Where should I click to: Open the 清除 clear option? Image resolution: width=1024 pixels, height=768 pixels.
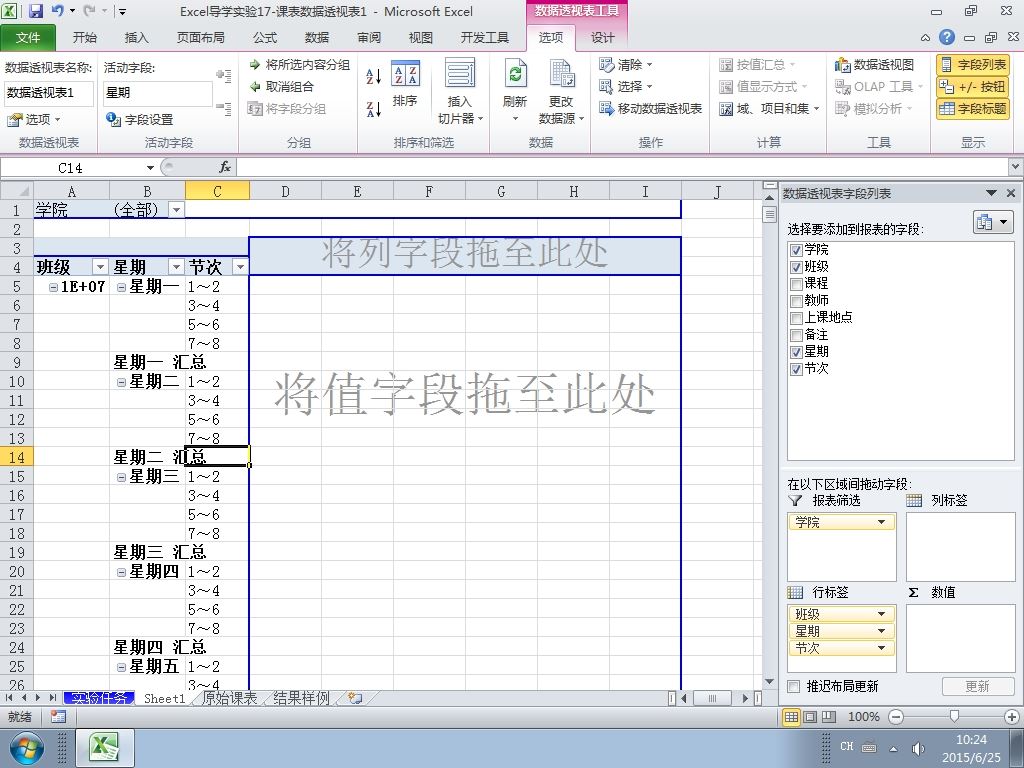626,65
